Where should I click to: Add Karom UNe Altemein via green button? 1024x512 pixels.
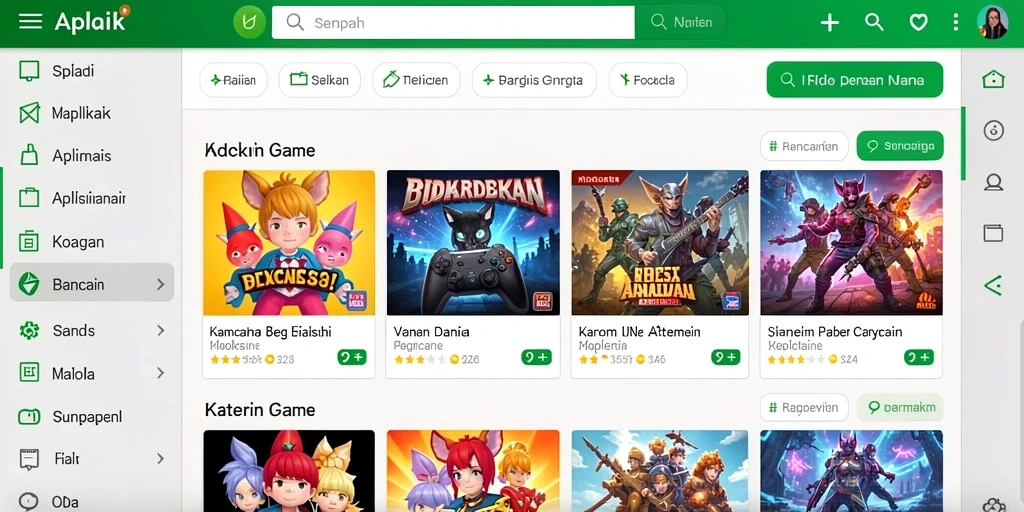[x=726, y=357]
